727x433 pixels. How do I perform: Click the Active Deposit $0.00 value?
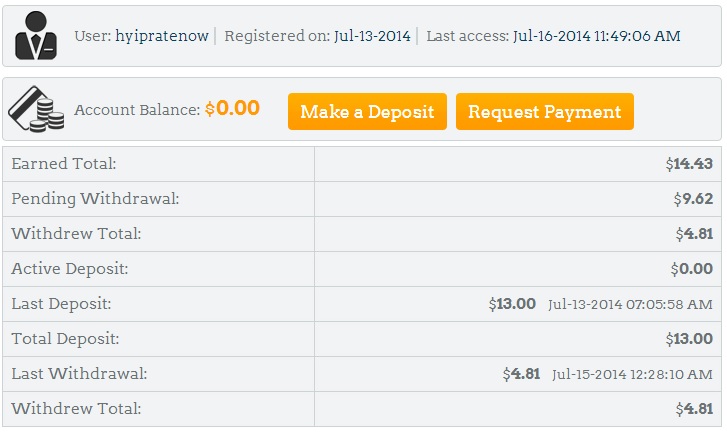point(691,269)
